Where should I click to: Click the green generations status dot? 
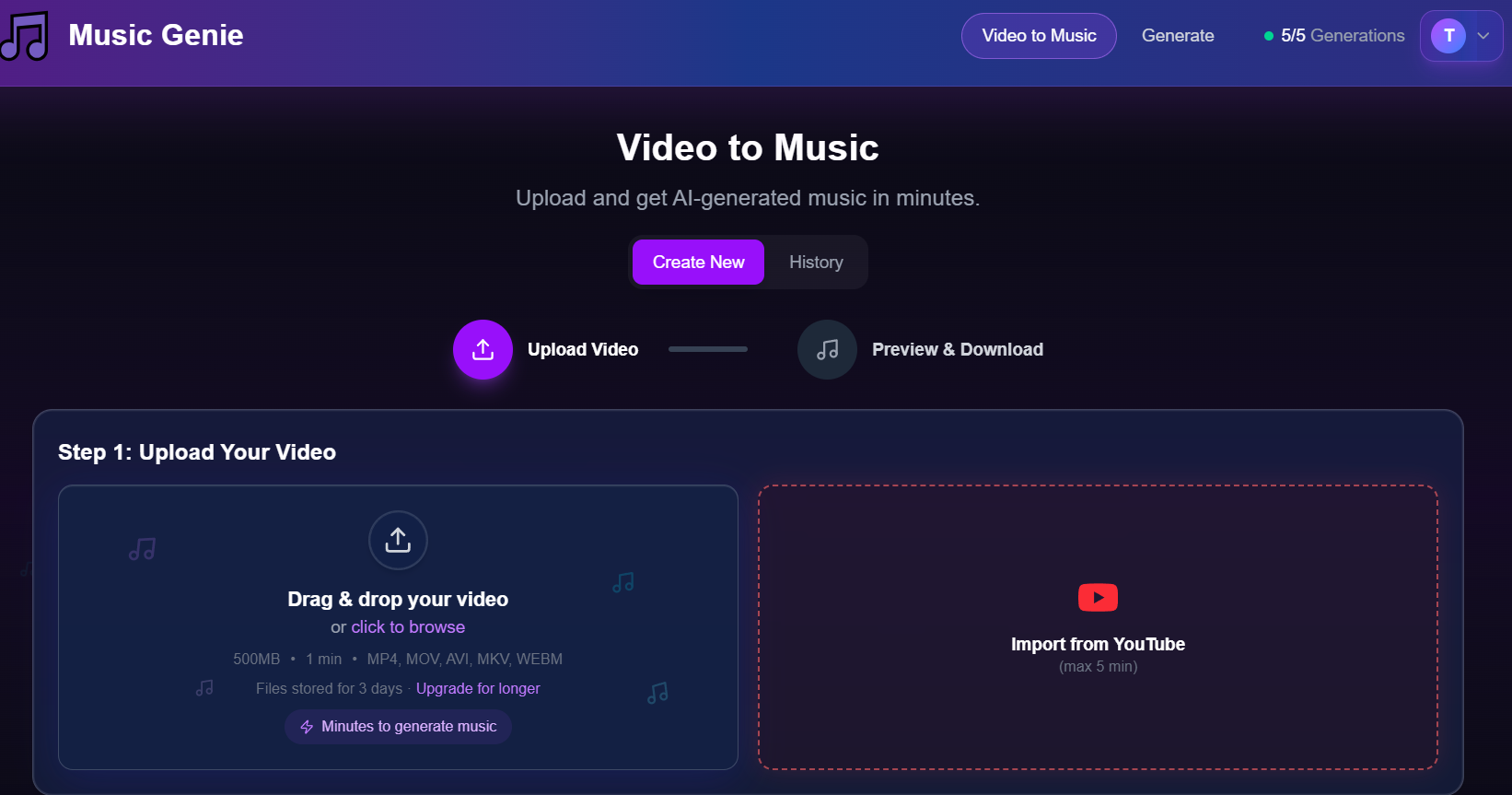tap(1269, 36)
